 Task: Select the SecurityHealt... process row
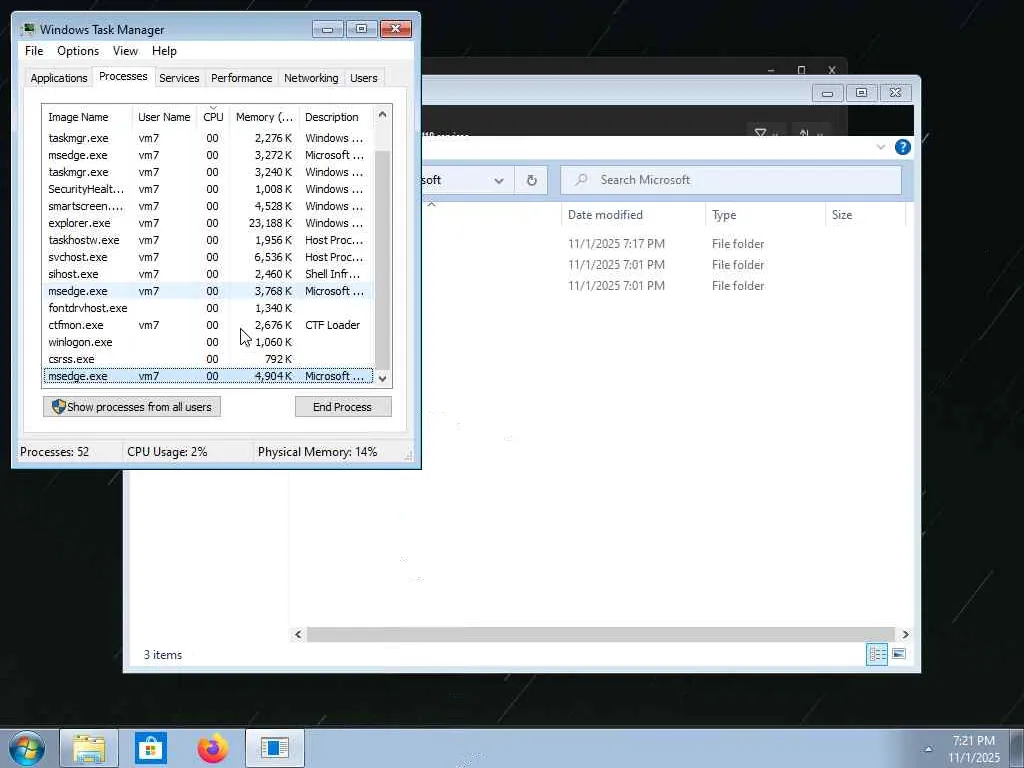coord(208,189)
